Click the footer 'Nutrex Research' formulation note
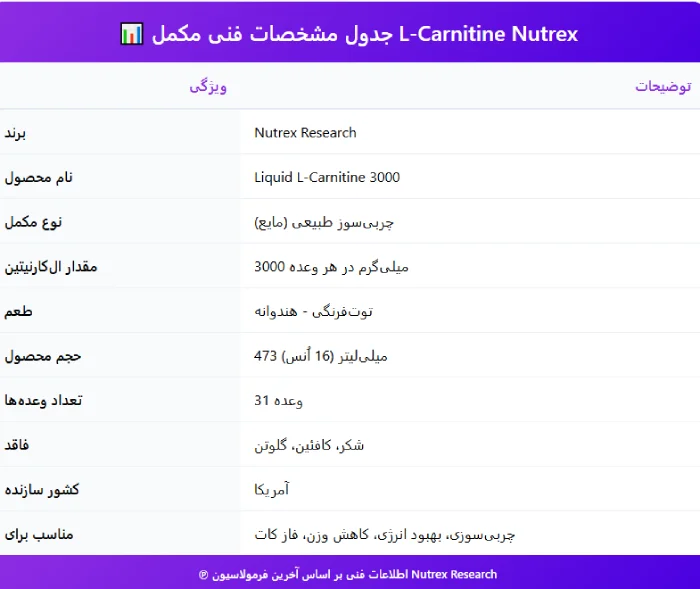The width and height of the screenshot is (700, 589). (x=348, y=574)
